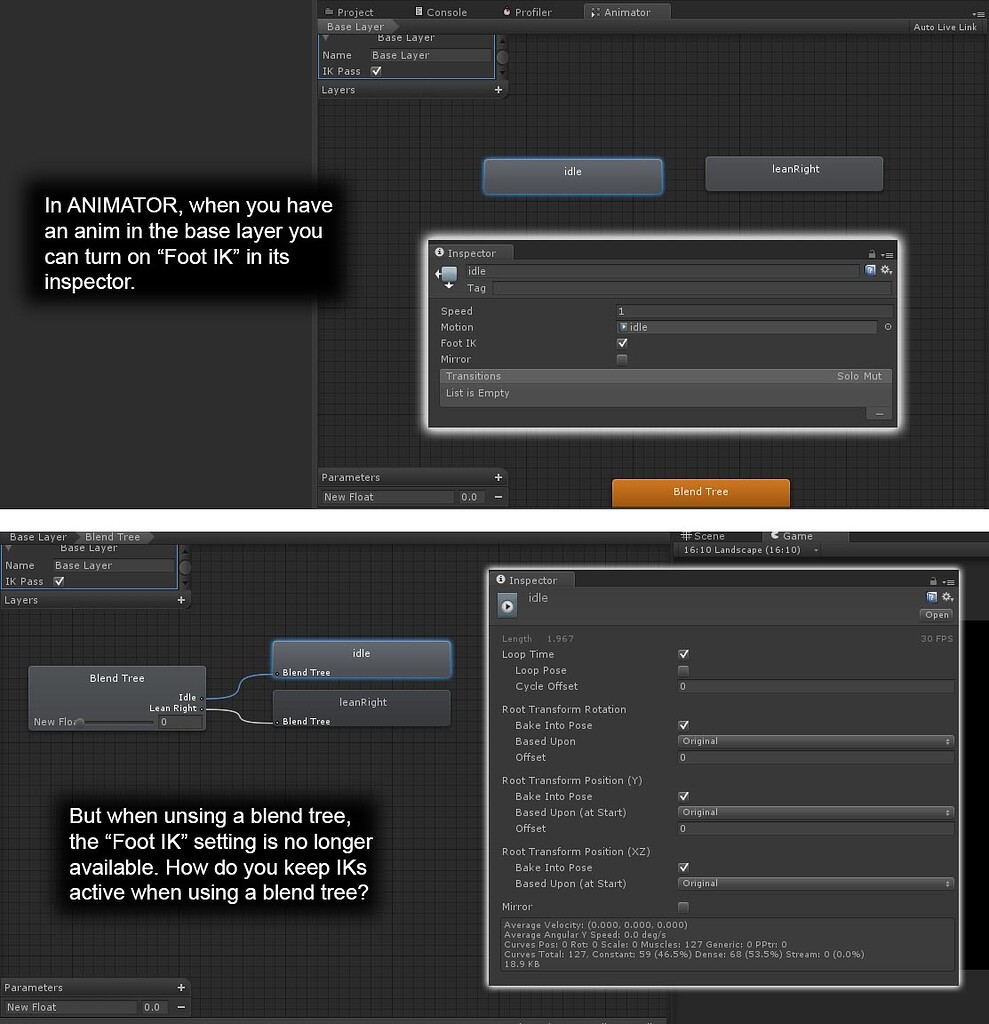
Task: Click the plus icon to add a new Parameter
Action: 499,477
